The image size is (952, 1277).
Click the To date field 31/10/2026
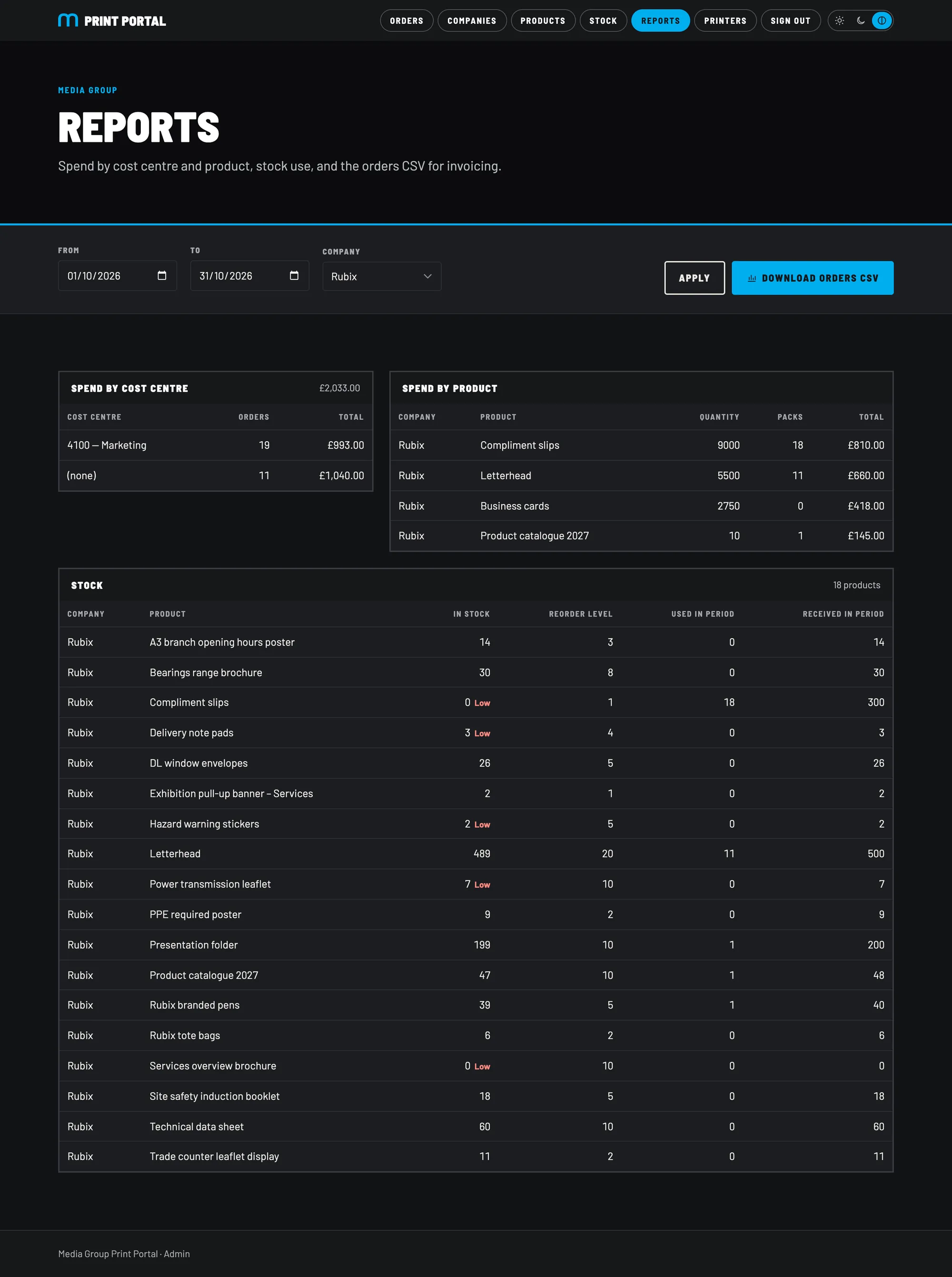pos(249,276)
